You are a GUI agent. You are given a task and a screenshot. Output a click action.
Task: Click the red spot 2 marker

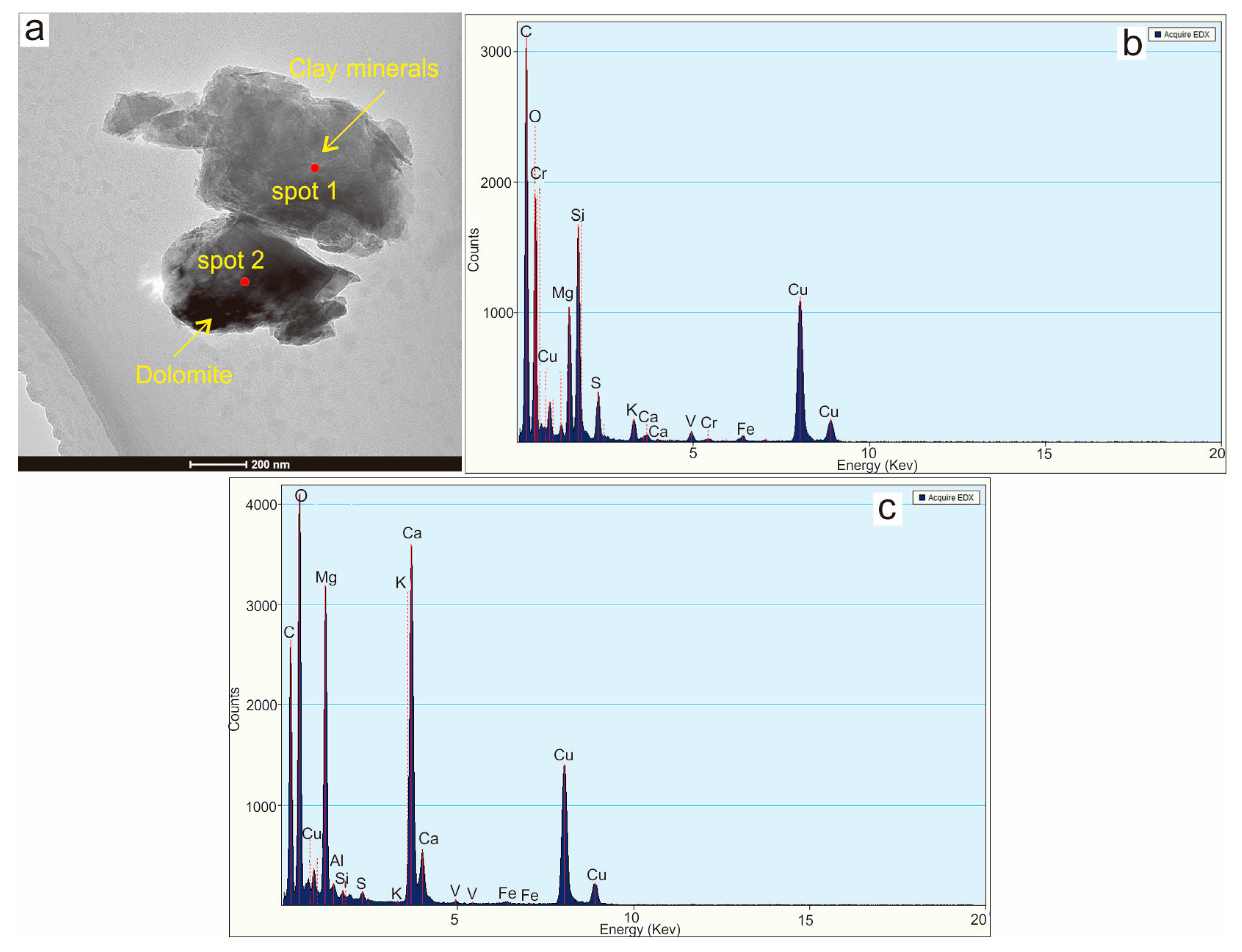coord(245,282)
